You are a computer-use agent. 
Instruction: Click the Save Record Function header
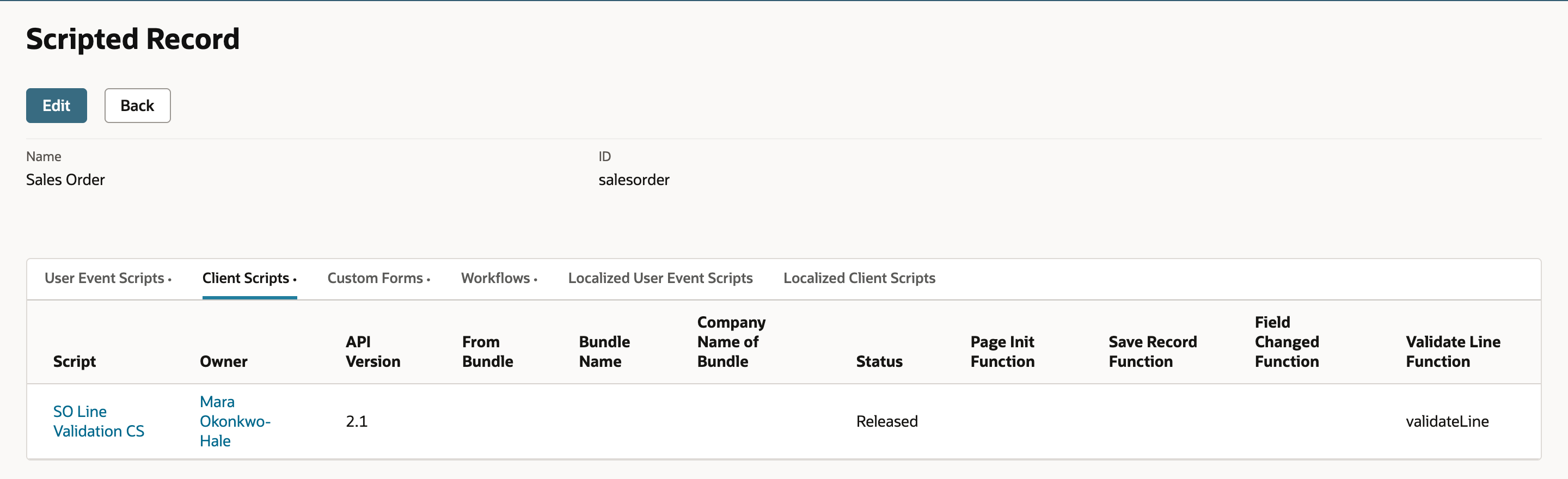[x=1153, y=352]
